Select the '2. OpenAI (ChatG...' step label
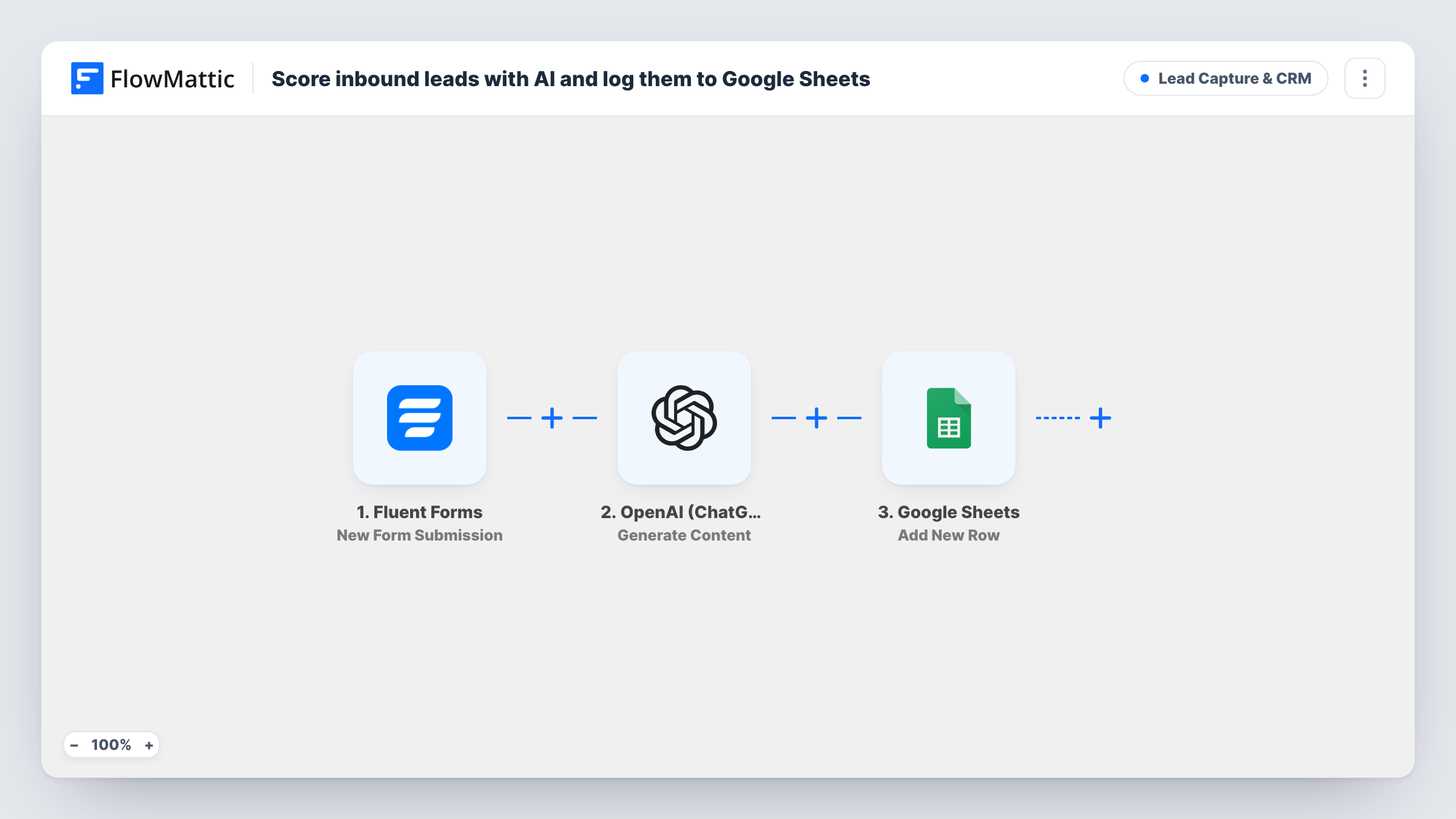Viewport: 1456px width, 819px height. click(681, 512)
